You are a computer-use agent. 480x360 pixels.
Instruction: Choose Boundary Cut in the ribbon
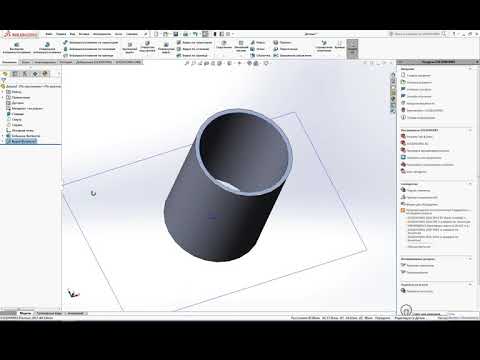pyautogui.click(x=192, y=55)
